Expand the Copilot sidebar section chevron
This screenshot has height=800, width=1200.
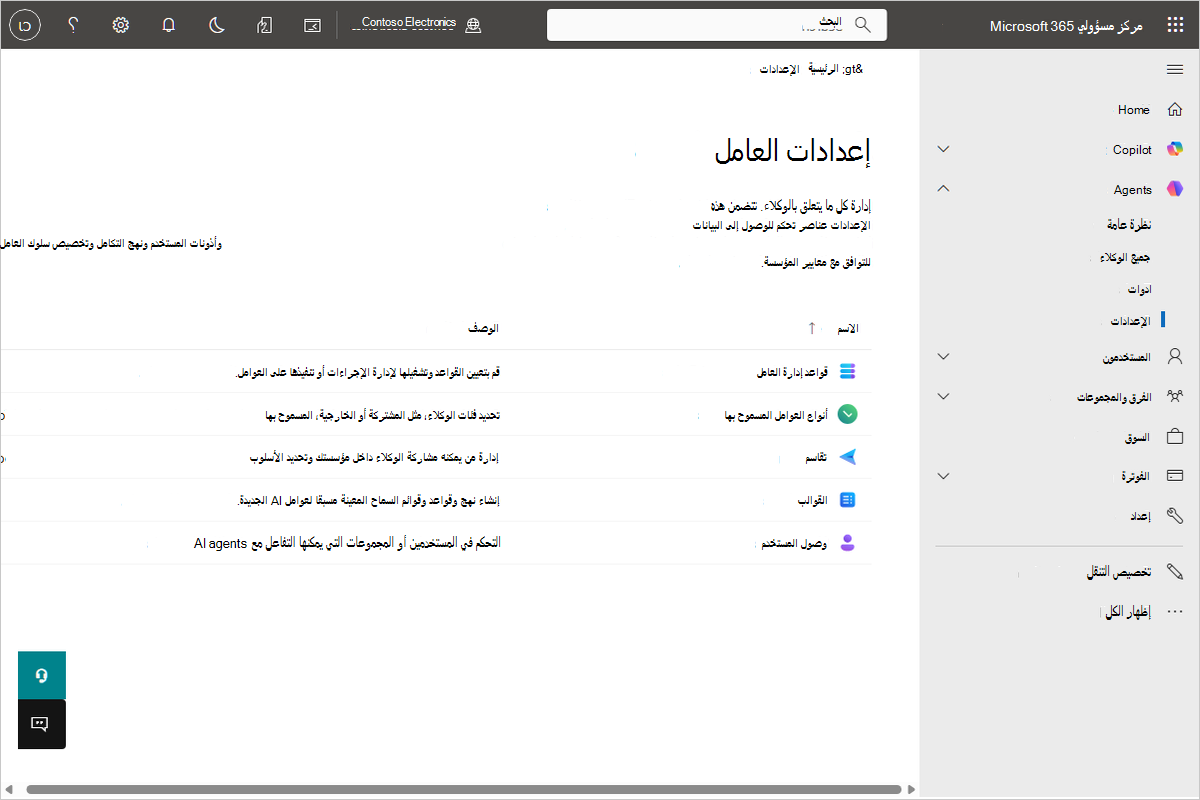[943, 149]
